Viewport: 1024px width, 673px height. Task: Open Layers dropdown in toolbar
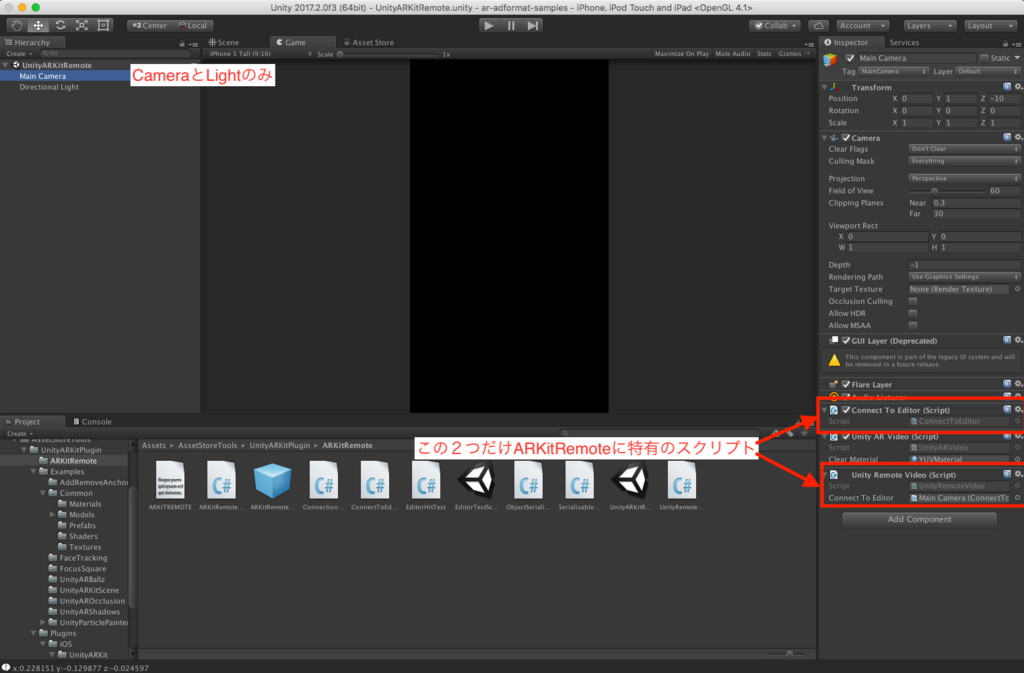click(929, 25)
